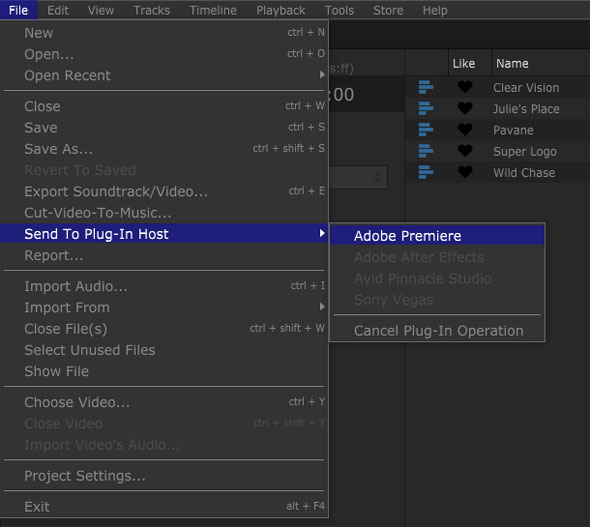Click Exit in the File menu
The width and height of the screenshot is (590, 527).
pos(164,507)
